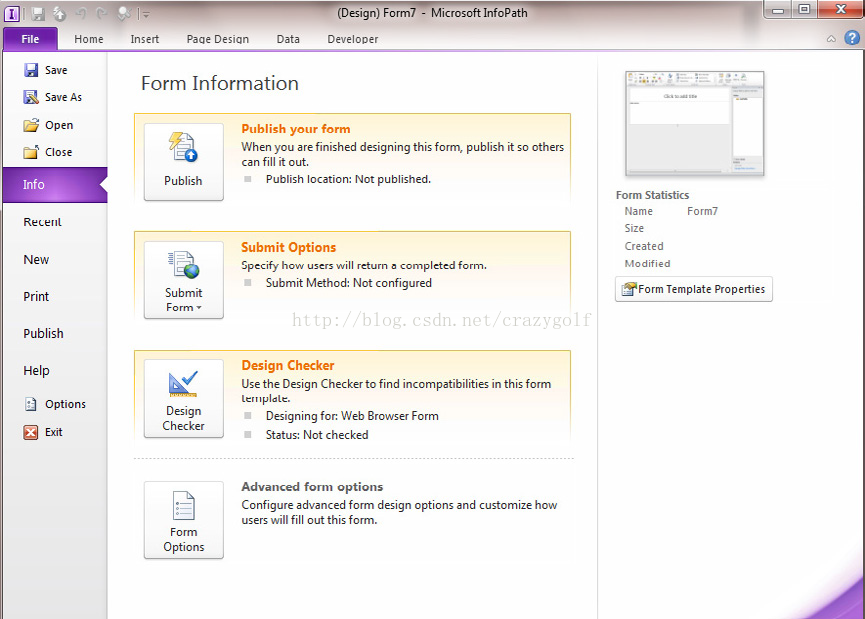The width and height of the screenshot is (865, 619).
Task: Click the red Exit icon
Action: coord(31,432)
